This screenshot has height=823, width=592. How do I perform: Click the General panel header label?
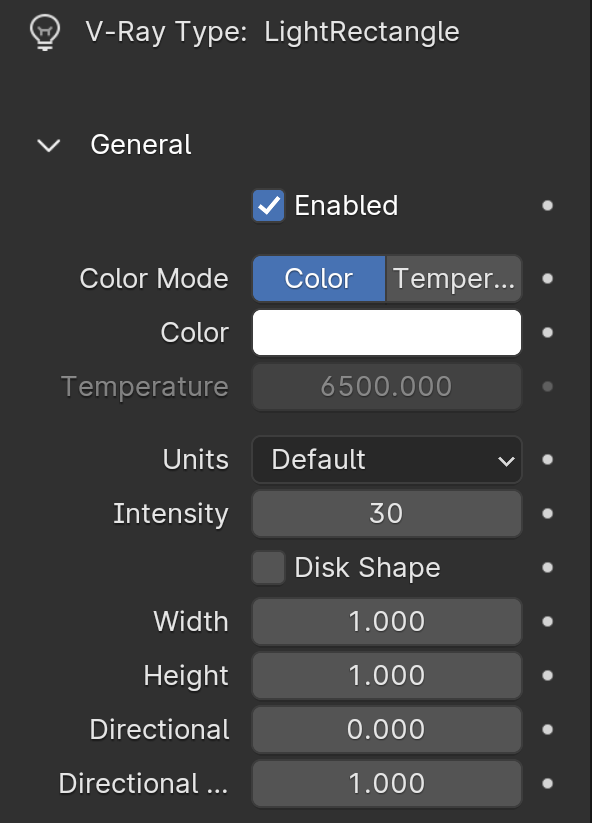[141, 145]
